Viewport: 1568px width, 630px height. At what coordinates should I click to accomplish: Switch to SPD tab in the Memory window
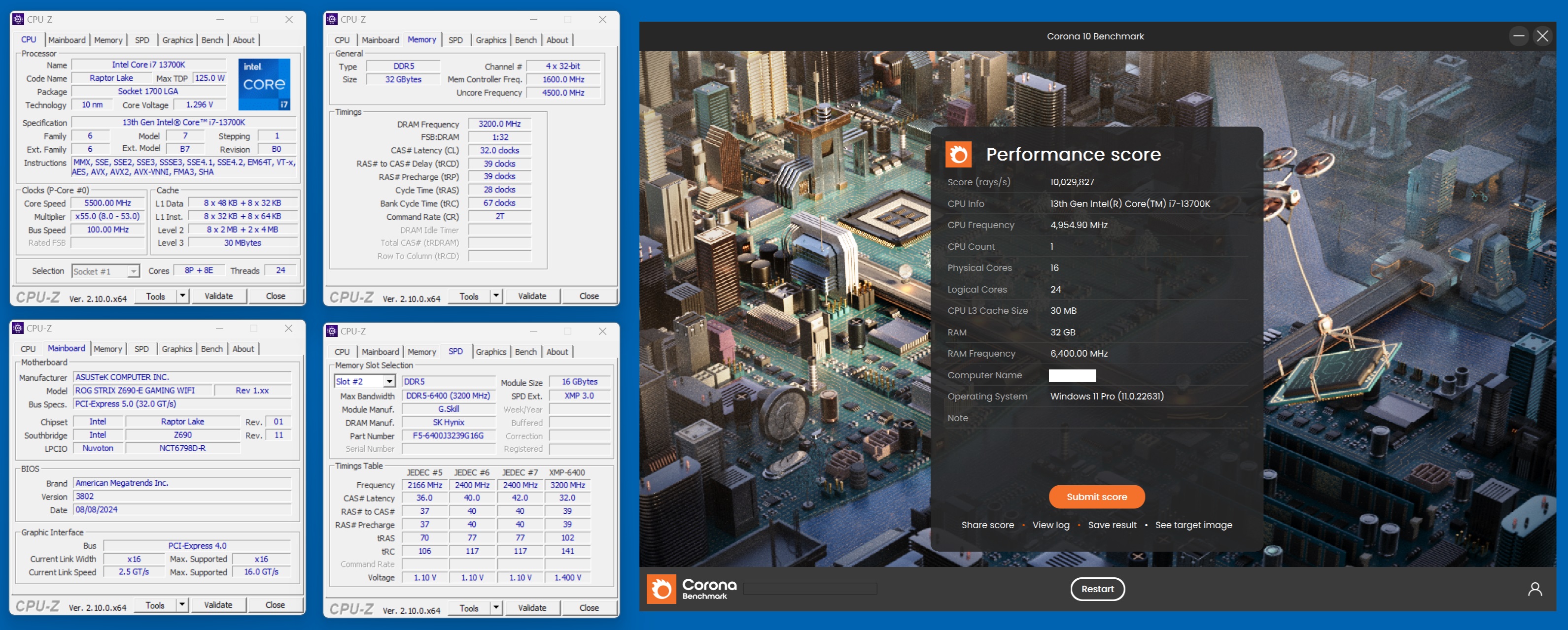pos(455,40)
